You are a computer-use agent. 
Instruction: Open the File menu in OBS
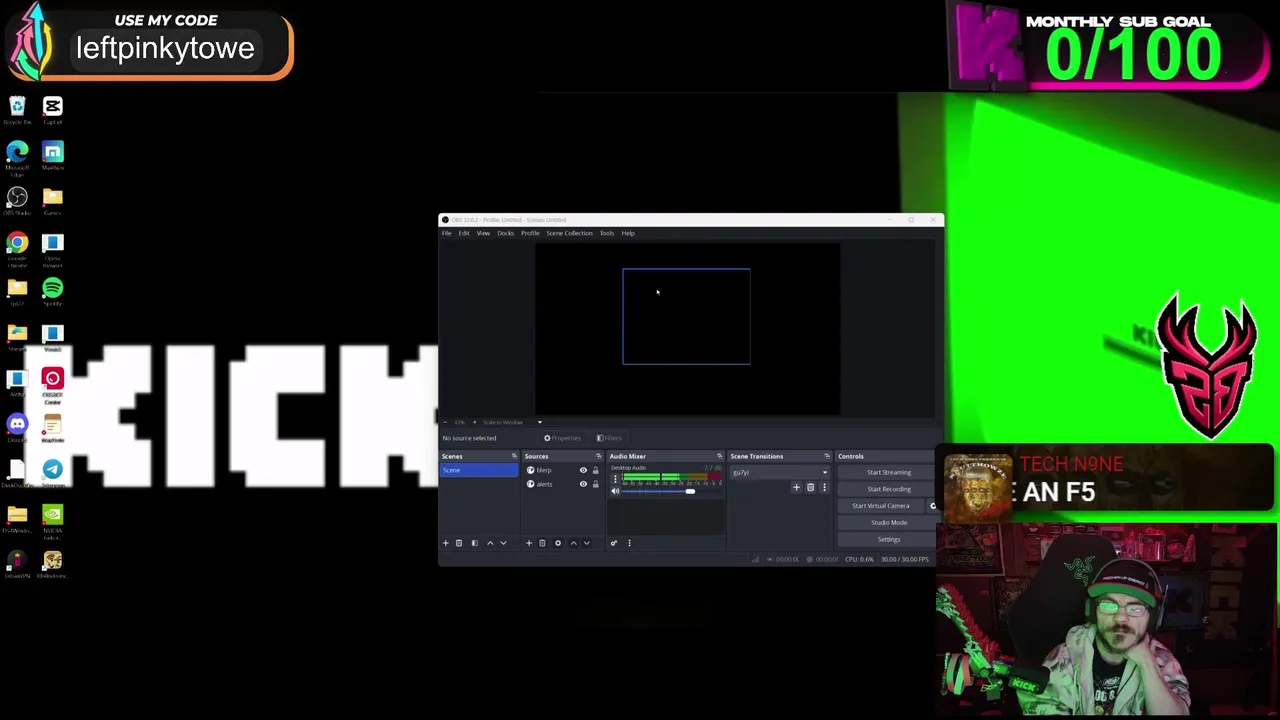(447, 233)
